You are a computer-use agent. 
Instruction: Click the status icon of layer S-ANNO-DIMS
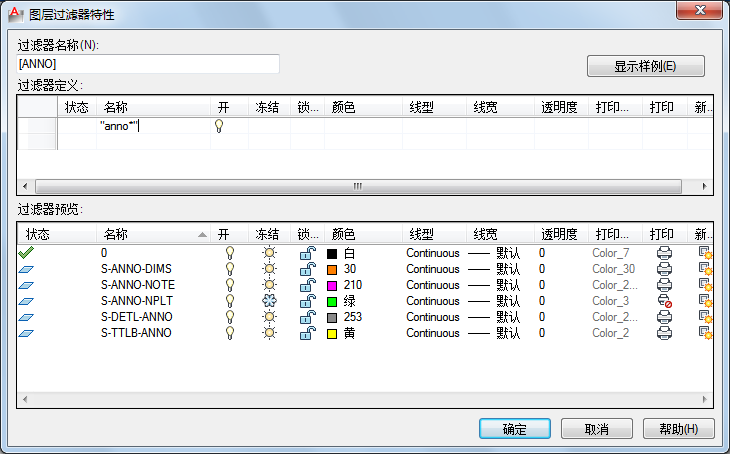point(26,269)
